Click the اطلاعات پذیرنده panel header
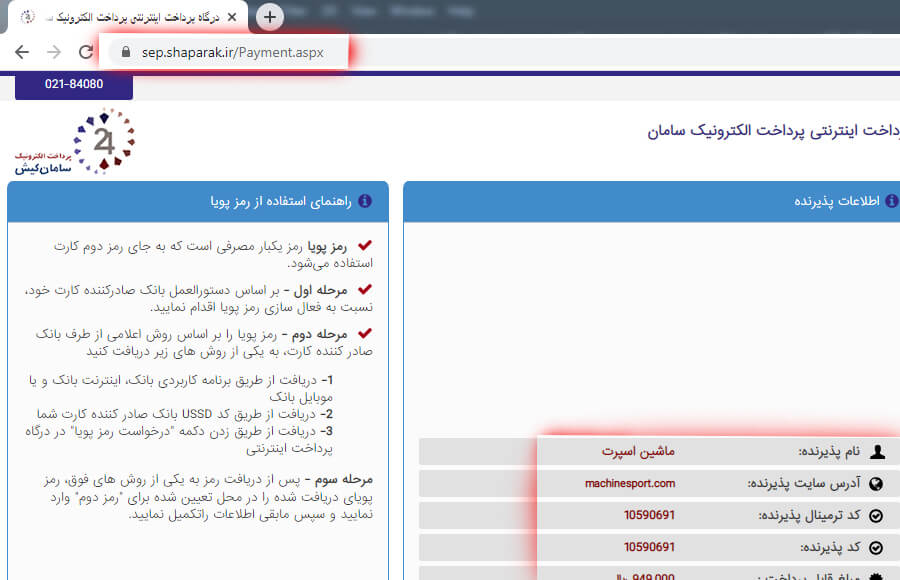The width and height of the screenshot is (900, 580). (651, 202)
